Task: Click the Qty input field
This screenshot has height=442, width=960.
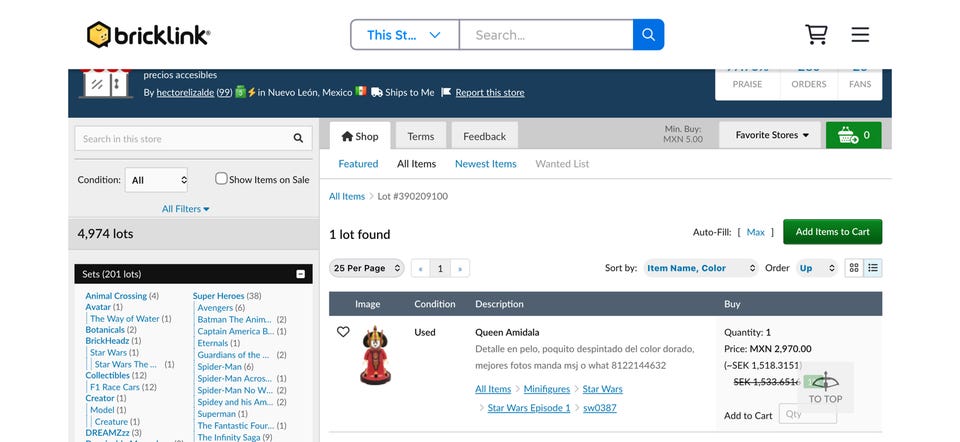Action: (x=808, y=414)
